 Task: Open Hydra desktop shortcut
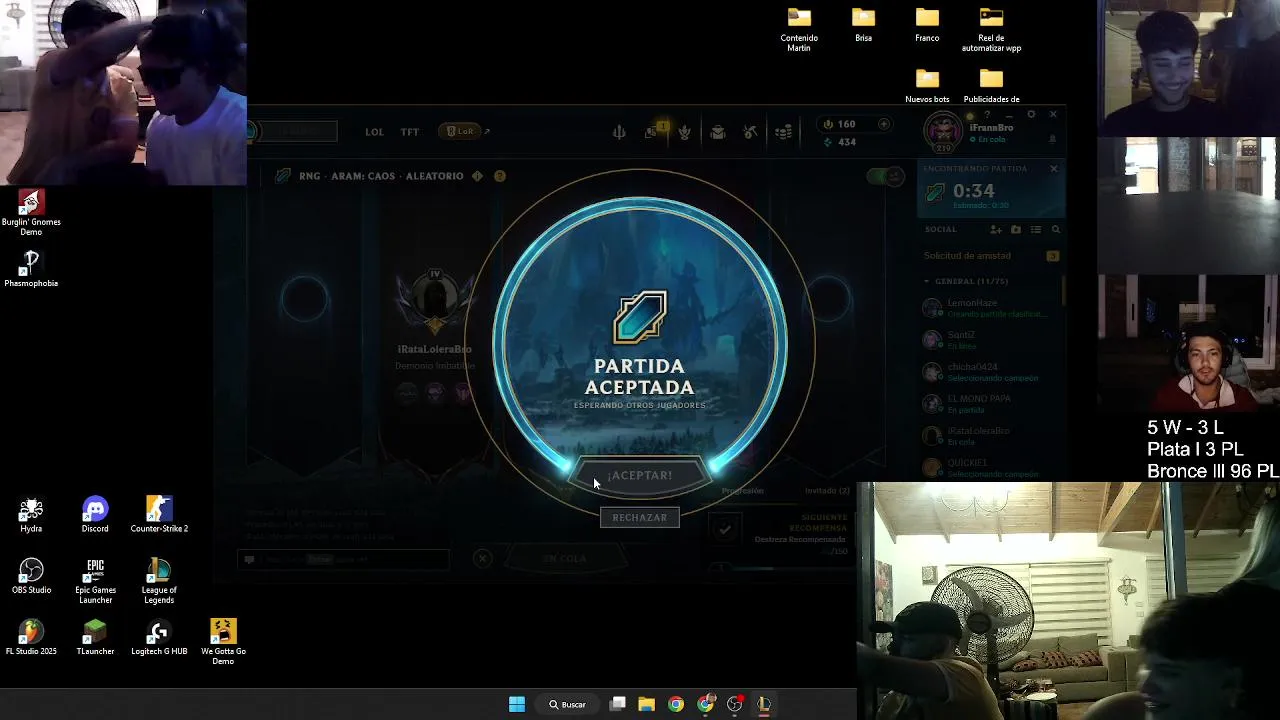pos(31,515)
